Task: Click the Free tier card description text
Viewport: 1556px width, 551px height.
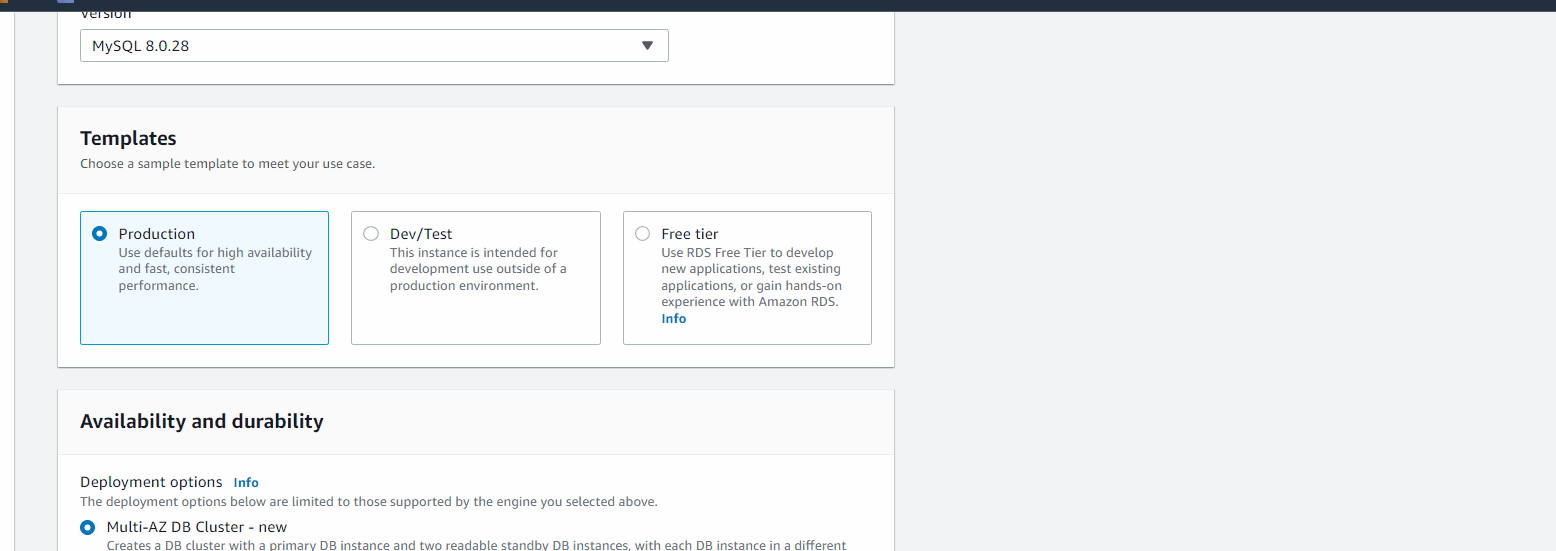Action: point(752,277)
